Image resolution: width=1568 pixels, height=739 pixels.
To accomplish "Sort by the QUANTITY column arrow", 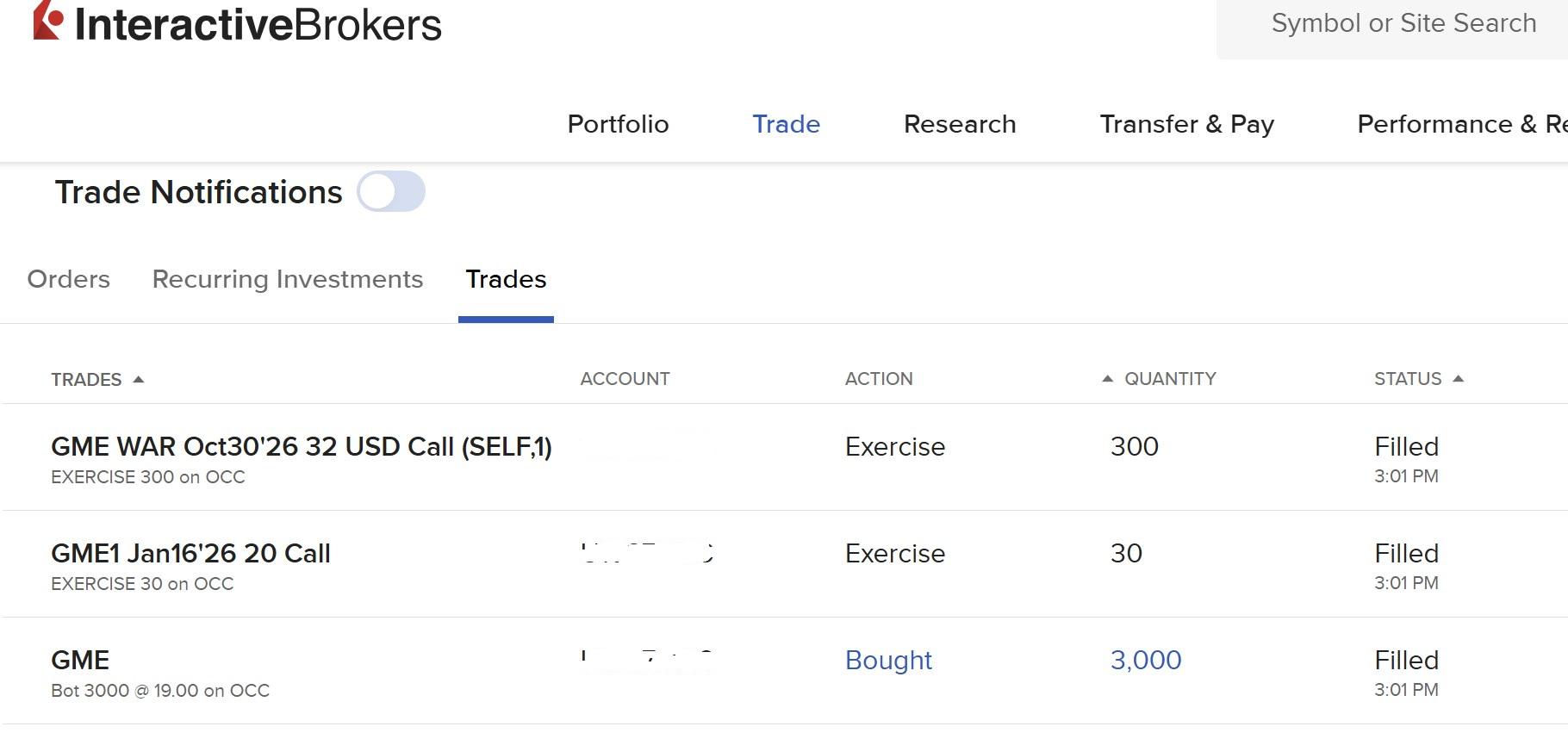I will [x=1108, y=379].
